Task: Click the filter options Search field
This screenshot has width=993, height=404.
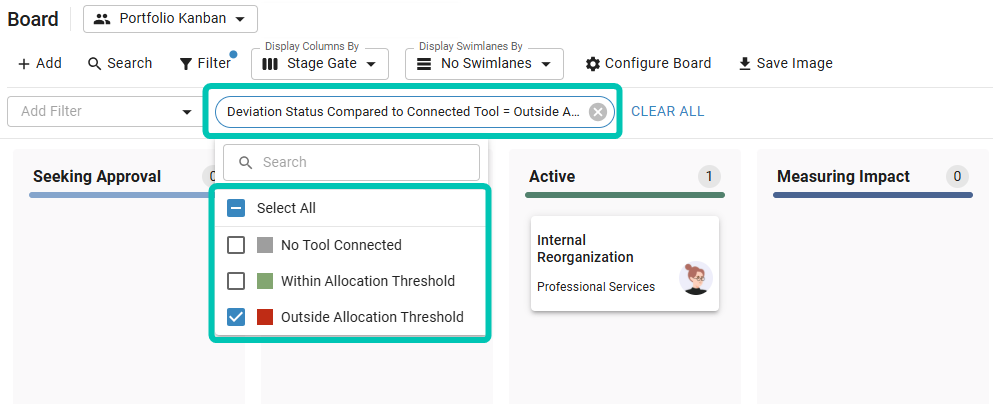Action: [352, 162]
